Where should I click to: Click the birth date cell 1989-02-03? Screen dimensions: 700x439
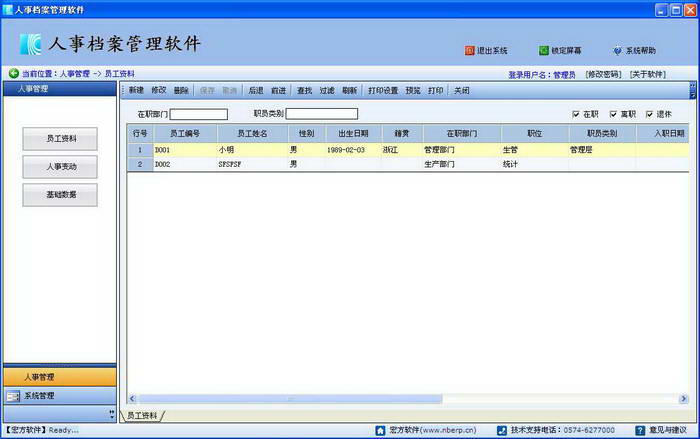353,150
